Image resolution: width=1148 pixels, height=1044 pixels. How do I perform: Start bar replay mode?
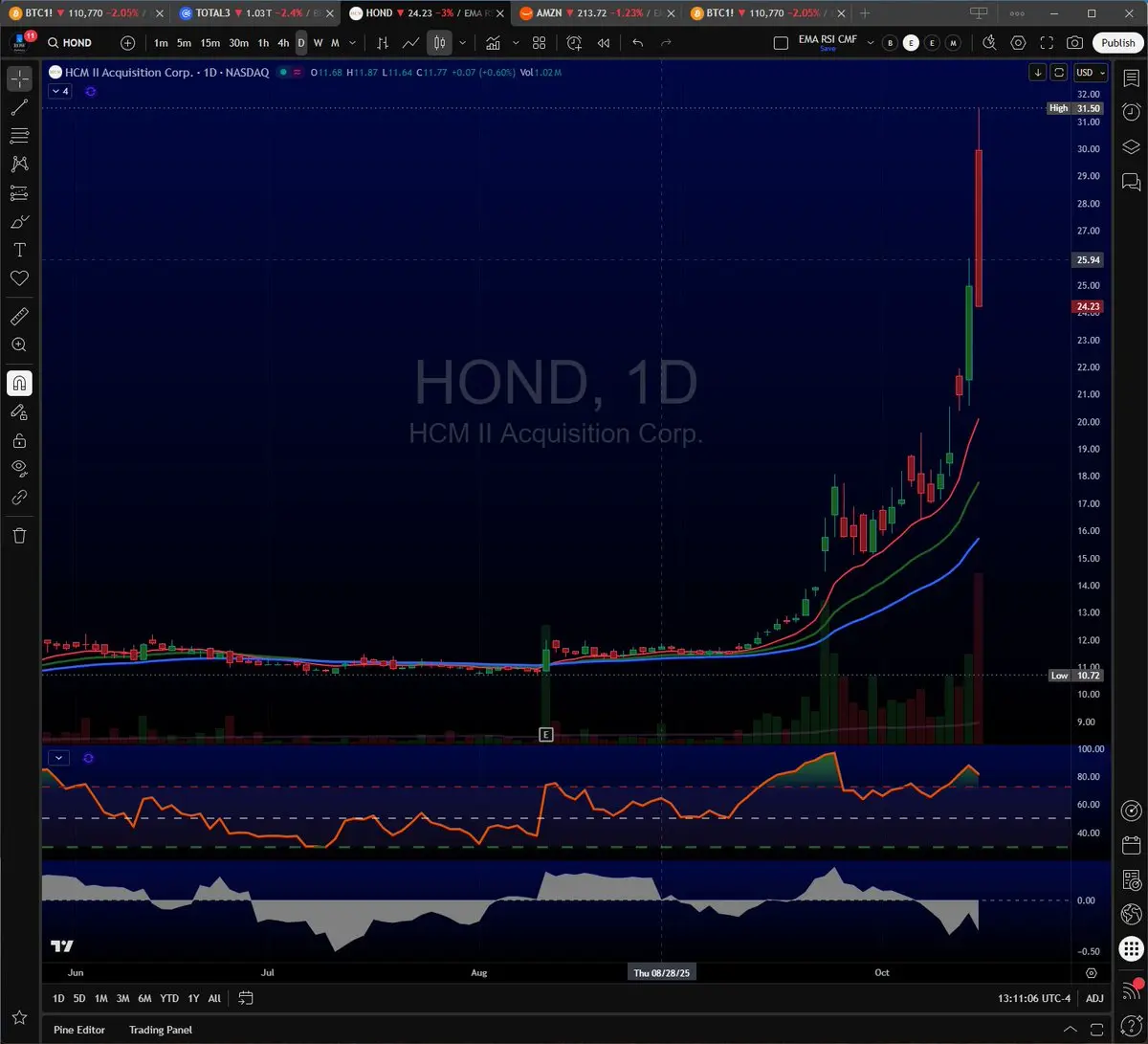coord(604,43)
